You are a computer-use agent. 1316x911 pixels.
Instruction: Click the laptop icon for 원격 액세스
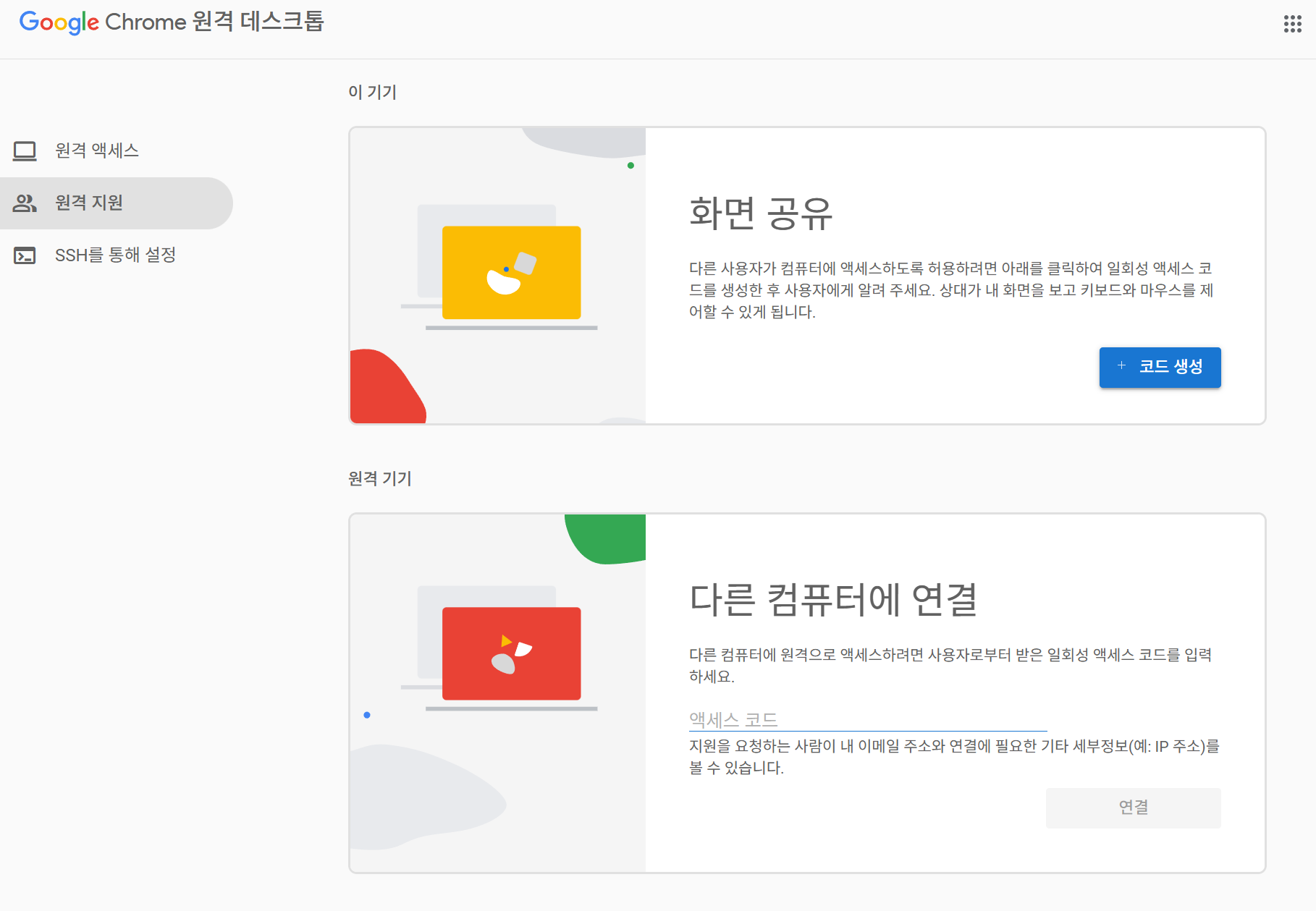pos(25,151)
